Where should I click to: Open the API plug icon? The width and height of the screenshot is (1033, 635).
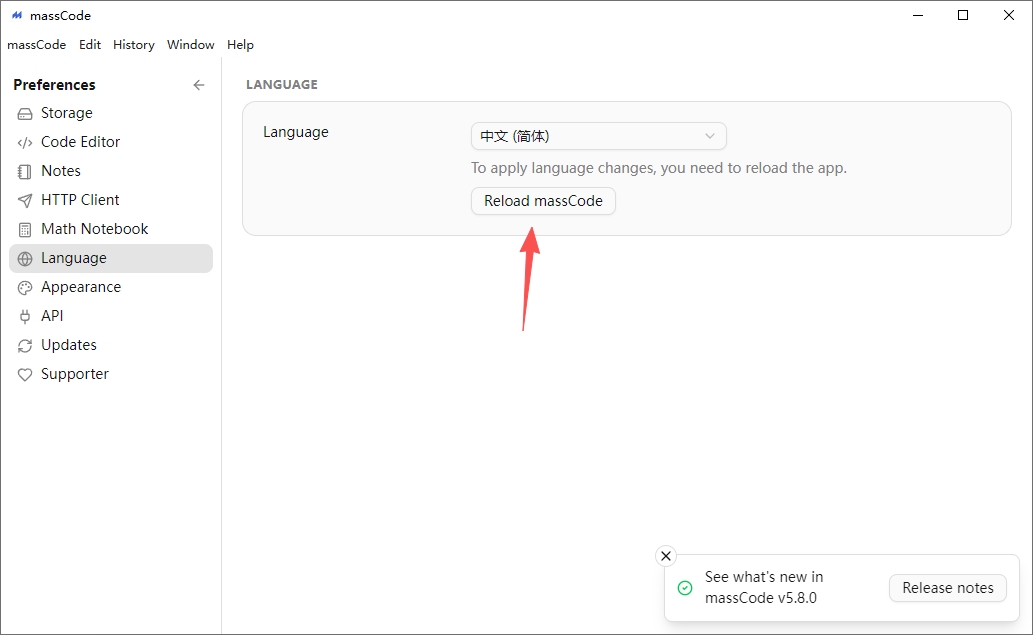[x=25, y=317]
